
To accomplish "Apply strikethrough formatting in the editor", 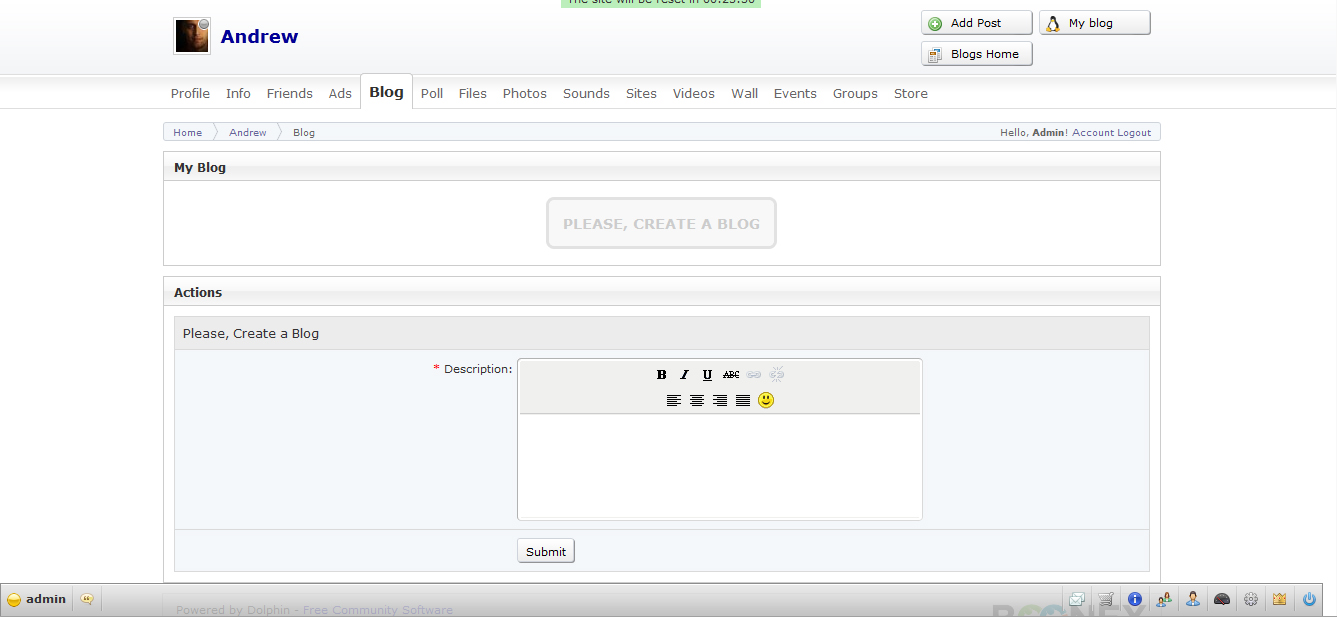I will click(731, 375).
